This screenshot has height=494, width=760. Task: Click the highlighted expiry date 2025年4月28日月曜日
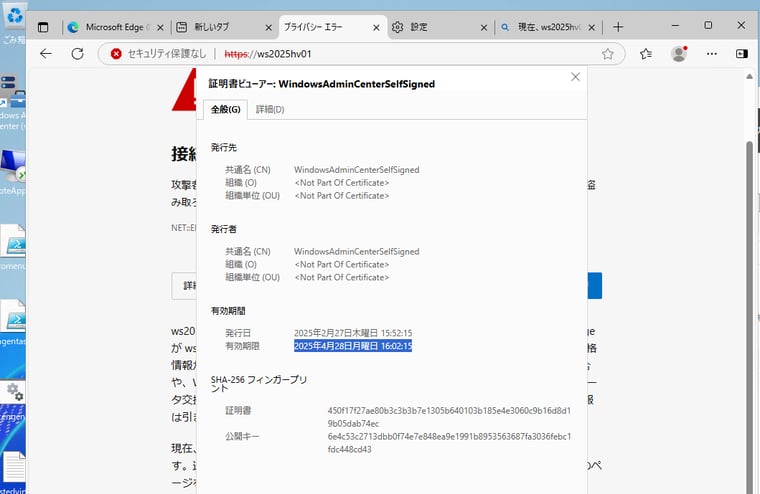[353, 346]
